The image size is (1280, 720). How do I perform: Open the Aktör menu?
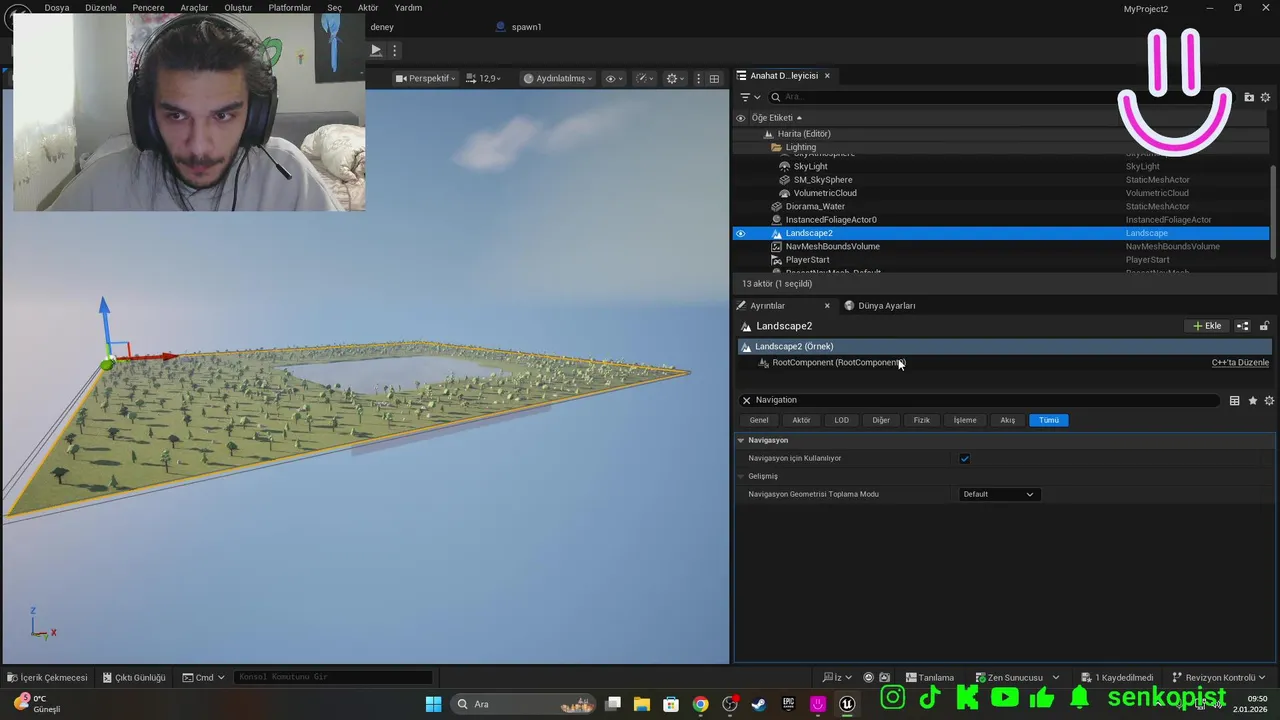click(368, 8)
